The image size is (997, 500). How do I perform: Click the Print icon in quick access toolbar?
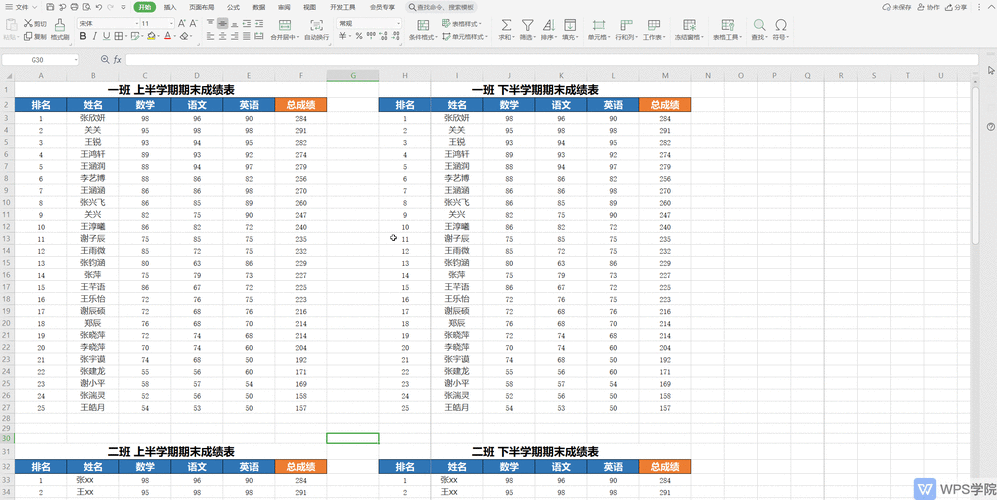pos(74,8)
